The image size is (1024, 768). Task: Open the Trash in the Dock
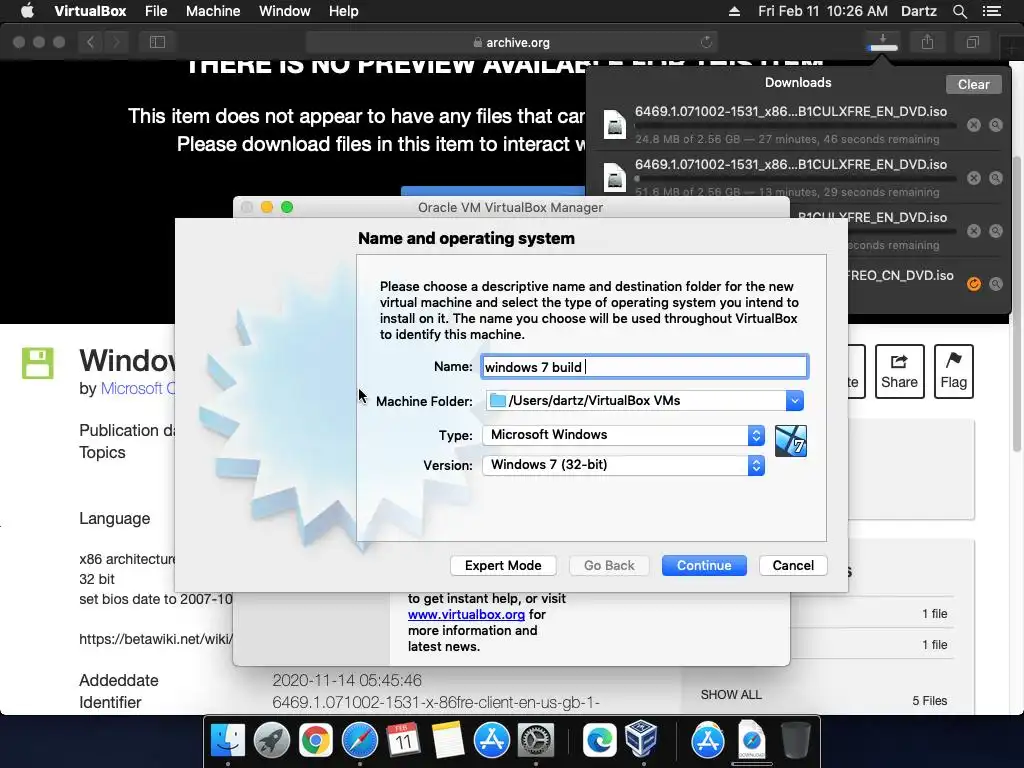coord(795,741)
